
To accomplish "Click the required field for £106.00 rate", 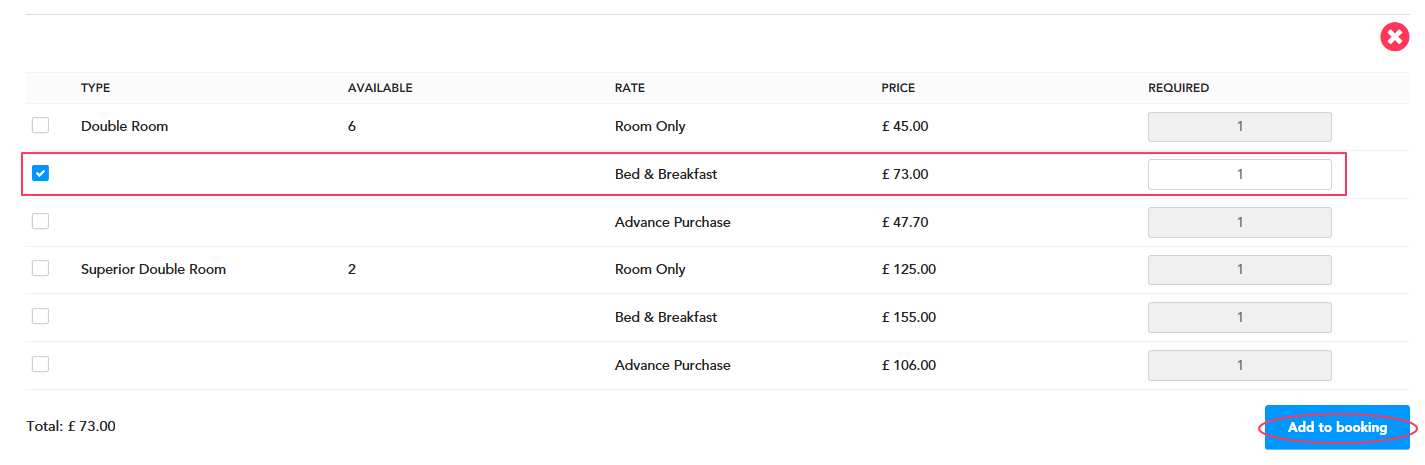I will (x=1239, y=365).
